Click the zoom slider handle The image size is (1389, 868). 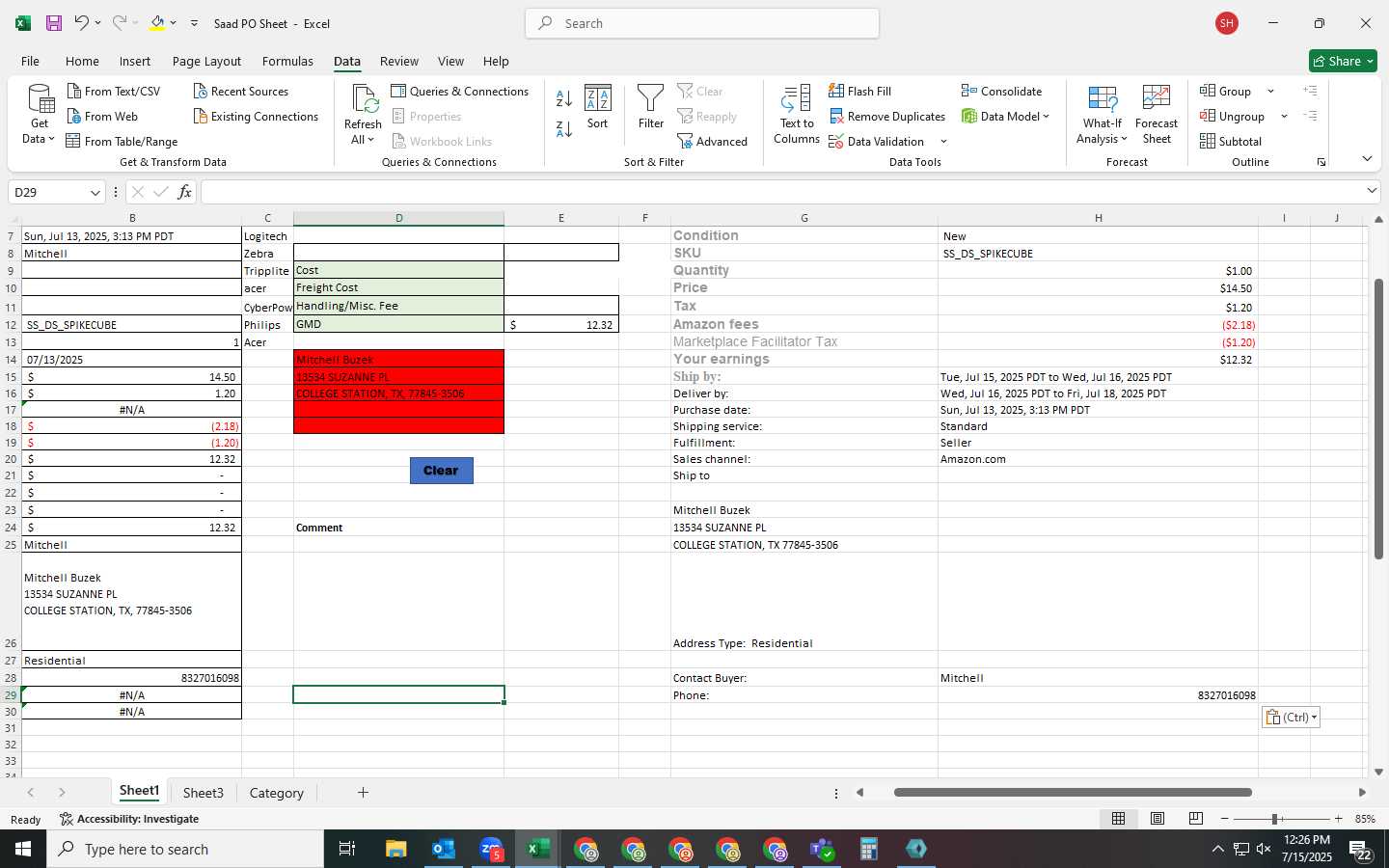(x=1275, y=819)
